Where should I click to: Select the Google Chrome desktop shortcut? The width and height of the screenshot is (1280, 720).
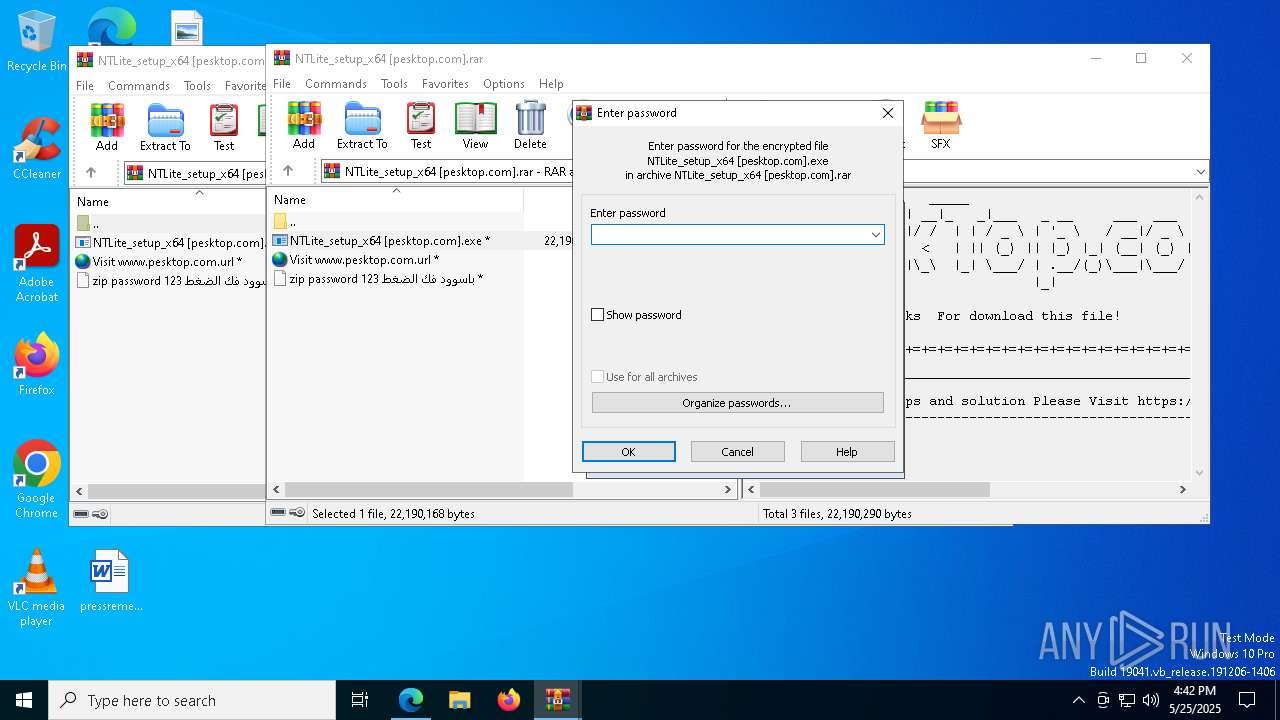coord(37,480)
